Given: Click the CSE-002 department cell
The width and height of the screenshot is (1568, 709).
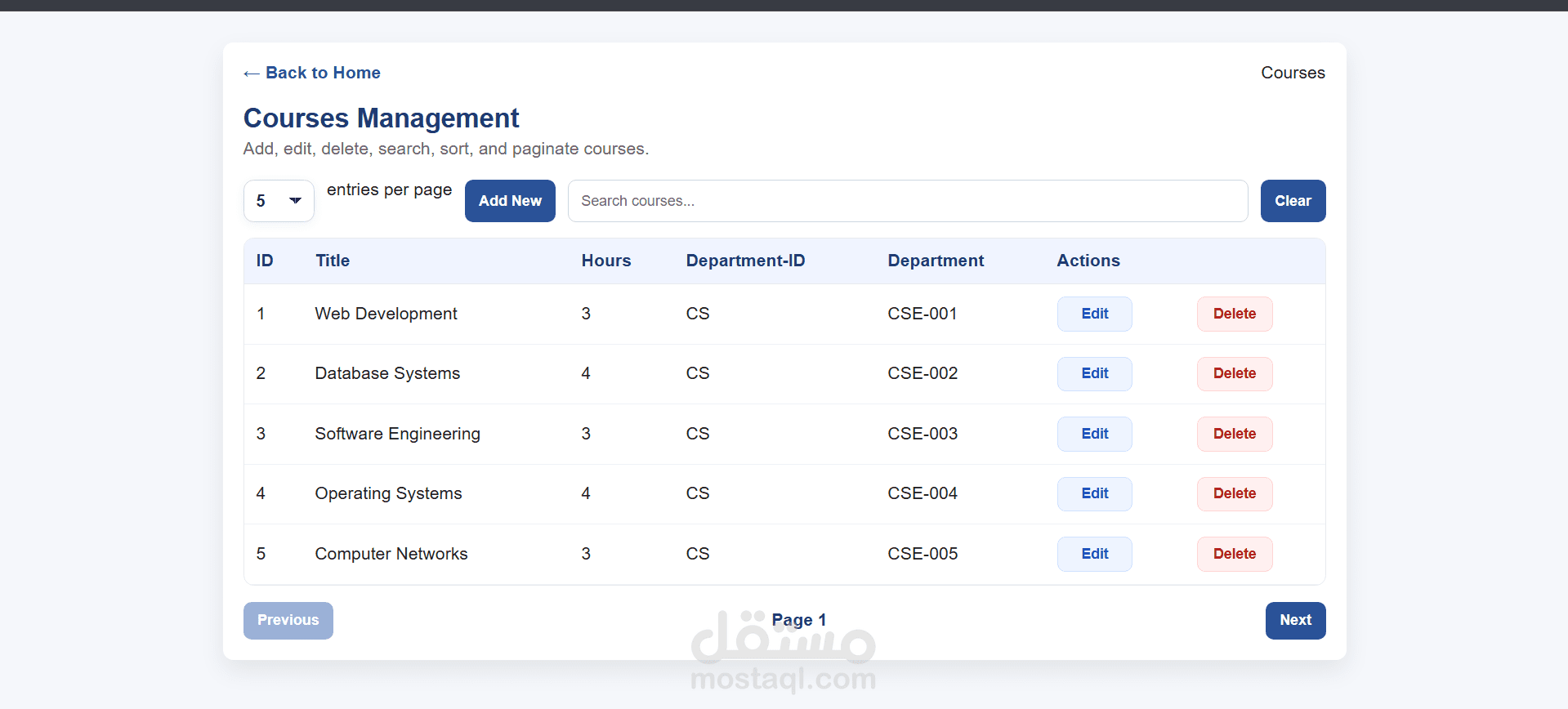Looking at the screenshot, I should (922, 373).
